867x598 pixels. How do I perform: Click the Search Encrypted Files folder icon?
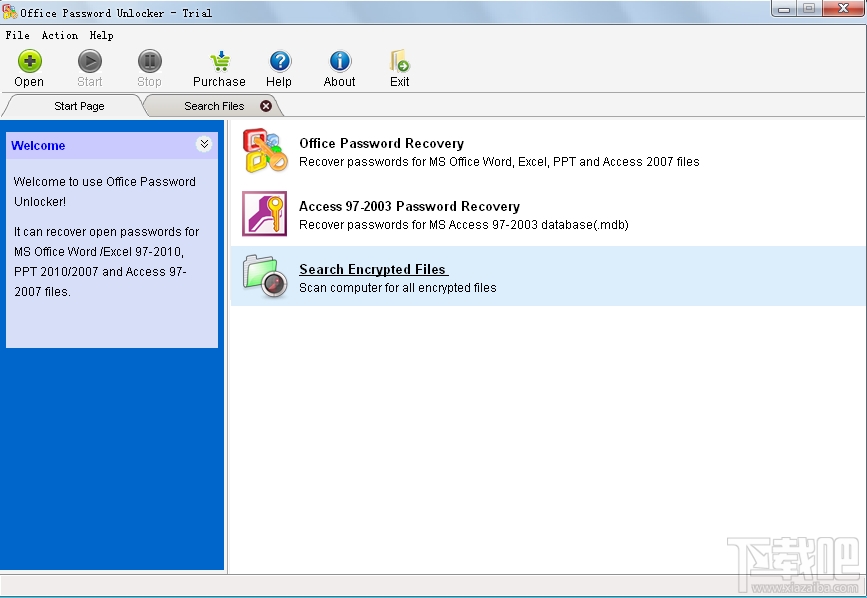pos(263,277)
